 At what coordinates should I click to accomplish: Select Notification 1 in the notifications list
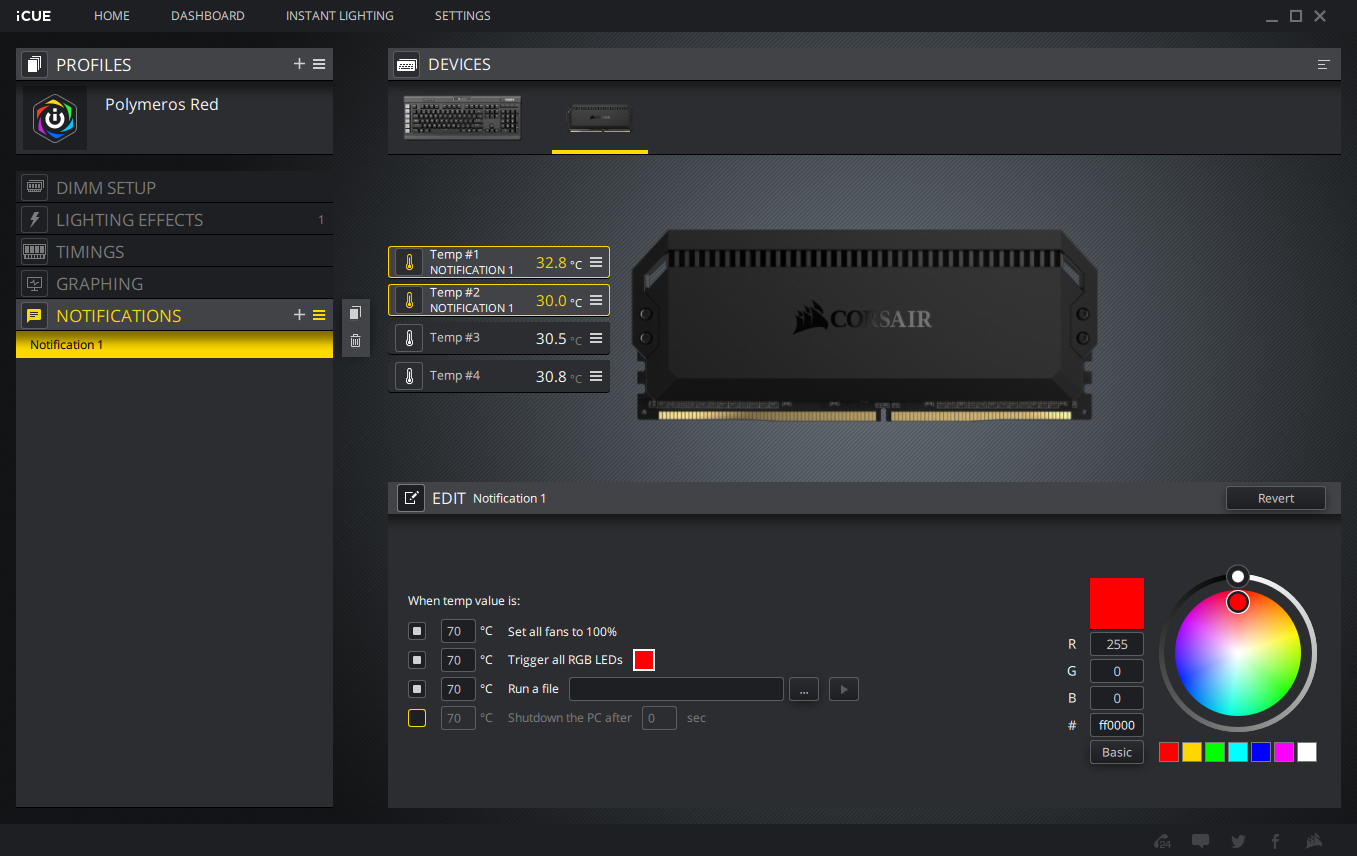175,345
